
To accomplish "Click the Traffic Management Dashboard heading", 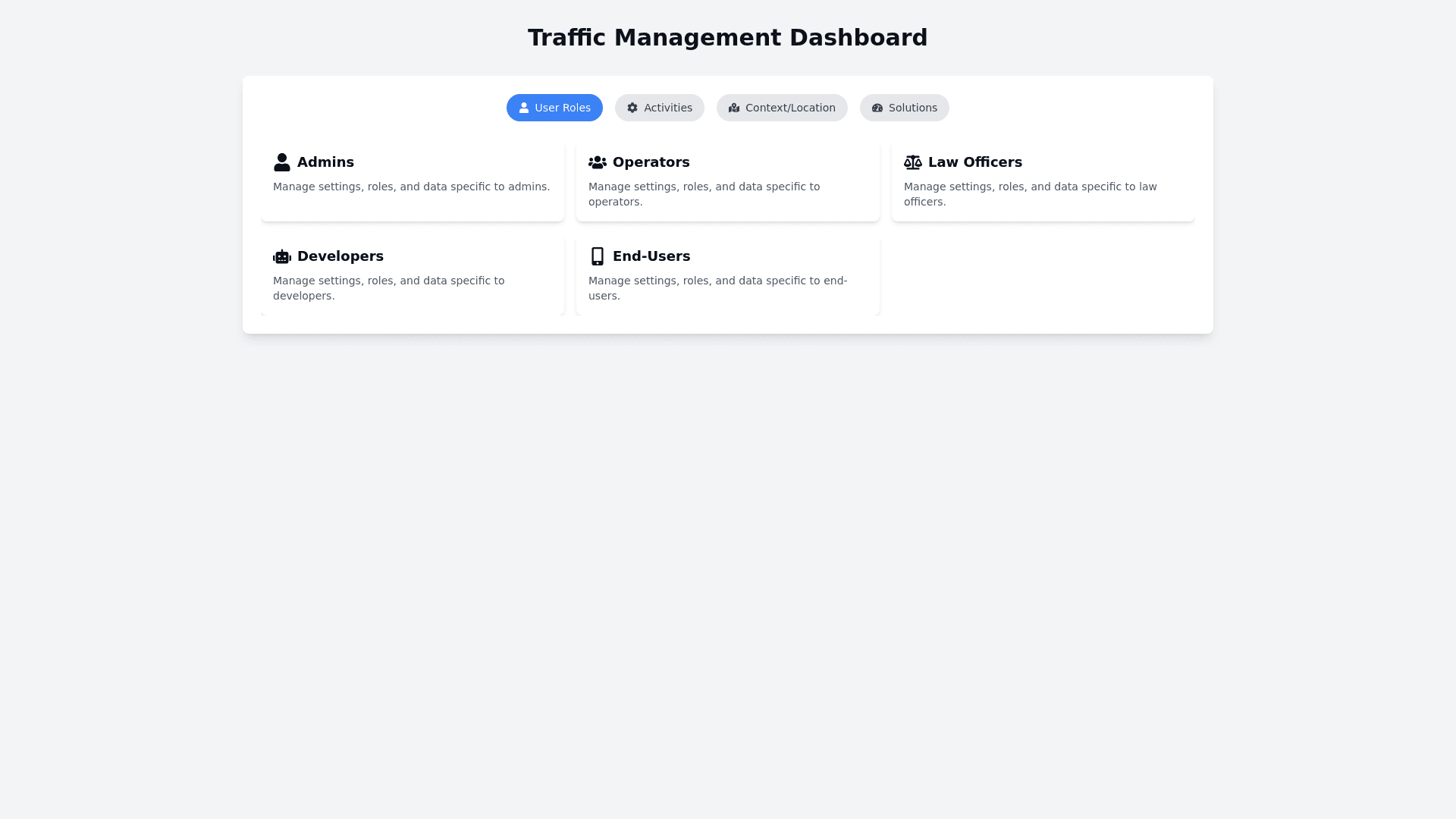I will coord(727,37).
